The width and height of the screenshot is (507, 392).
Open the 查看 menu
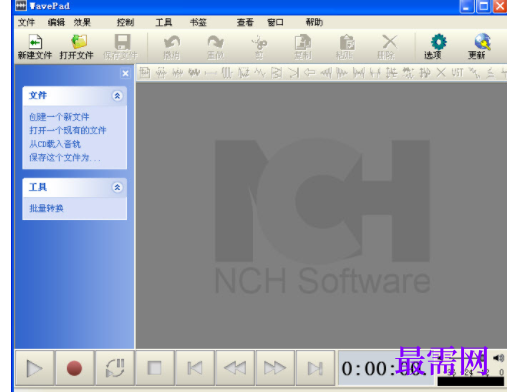pos(245,22)
